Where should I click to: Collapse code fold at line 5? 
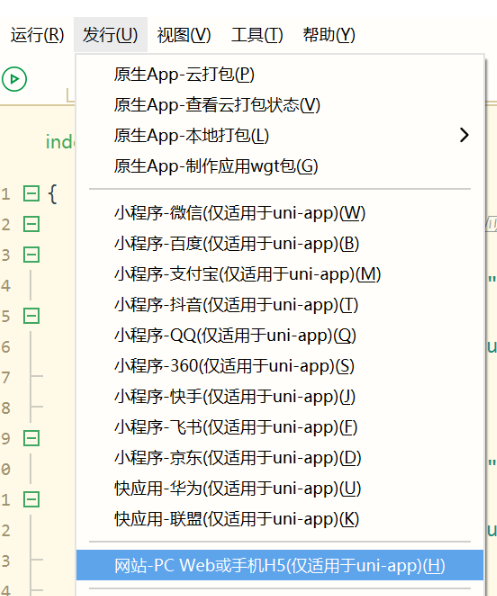(31, 316)
